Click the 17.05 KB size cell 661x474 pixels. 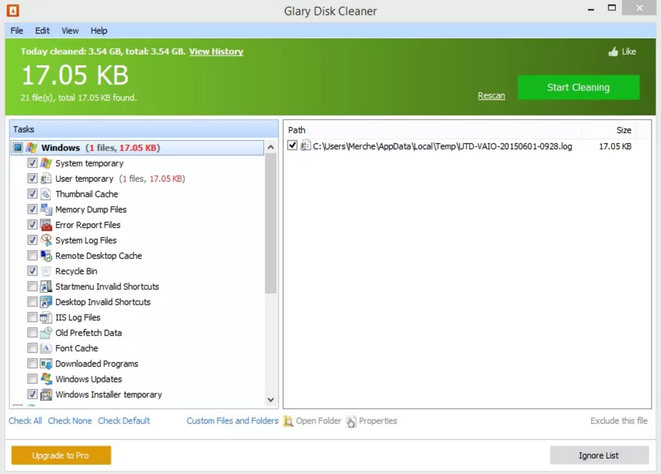pyautogui.click(x=615, y=146)
